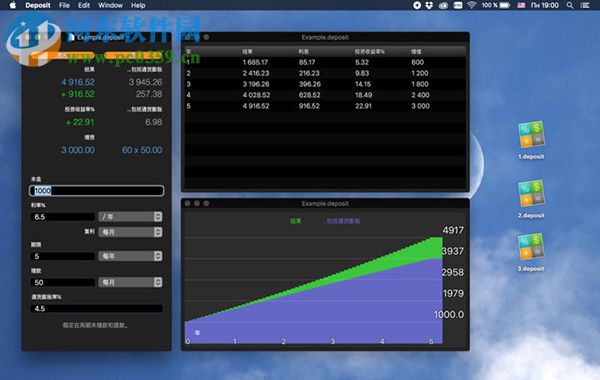Click the keyboard viewer icon in menu bar

(x=458, y=5)
